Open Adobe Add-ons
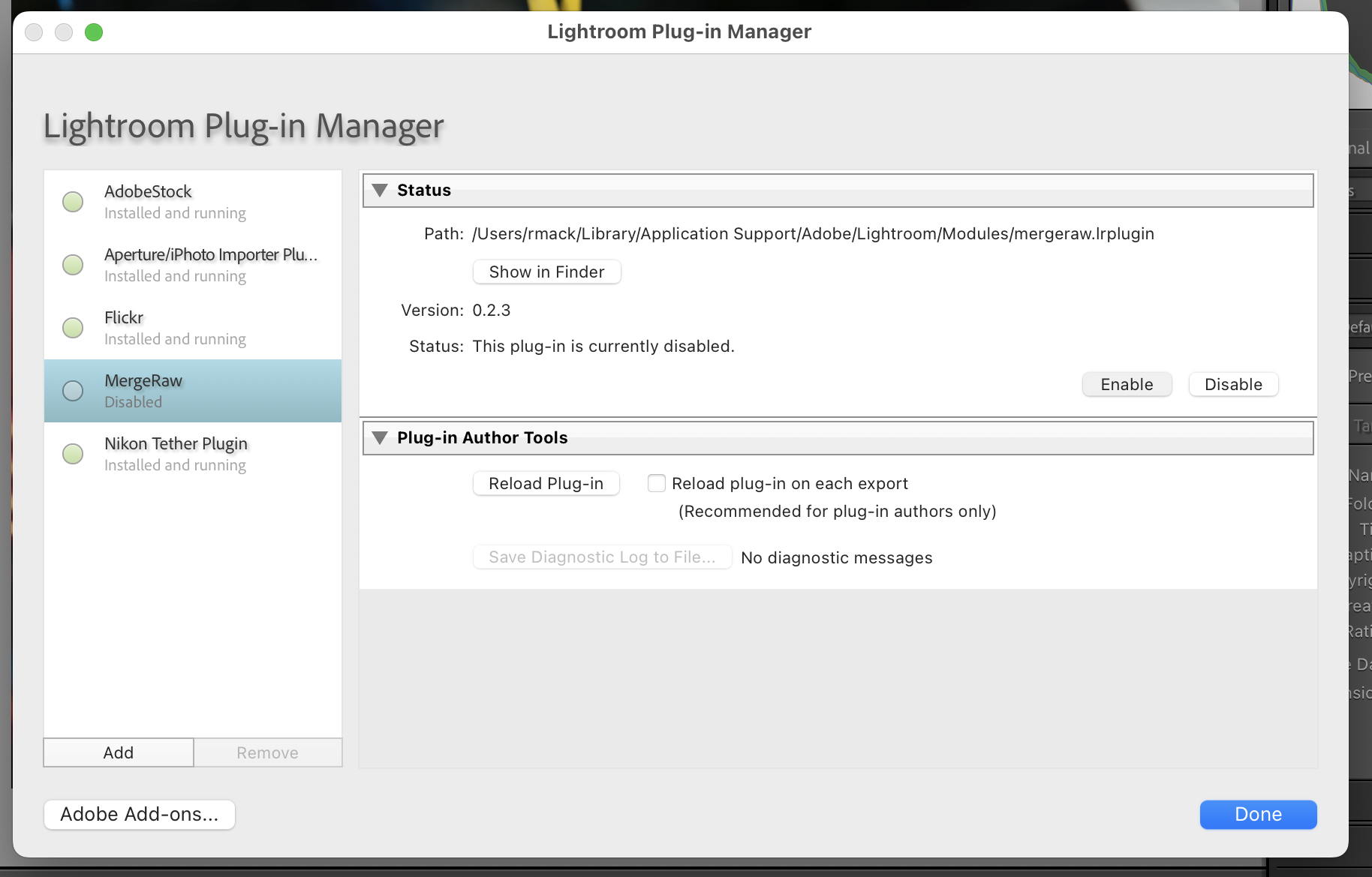 139,814
